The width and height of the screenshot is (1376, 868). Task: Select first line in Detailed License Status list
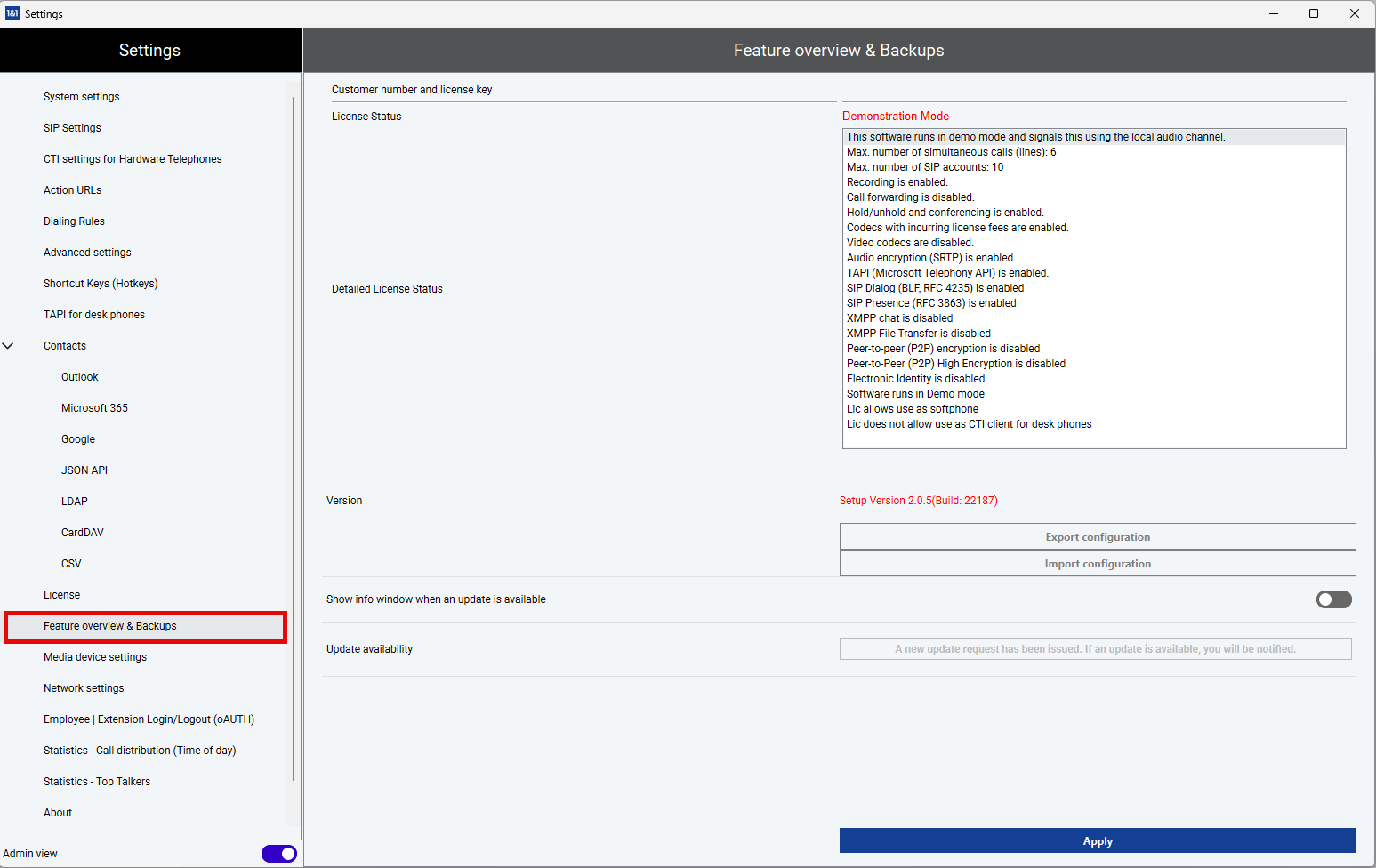(x=1035, y=137)
